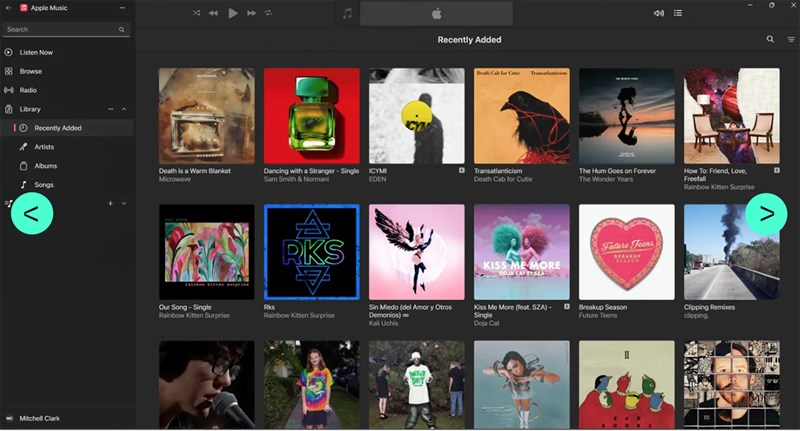Click the Doja Cat artist name
The height and width of the screenshot is (431, 800).
487,323
